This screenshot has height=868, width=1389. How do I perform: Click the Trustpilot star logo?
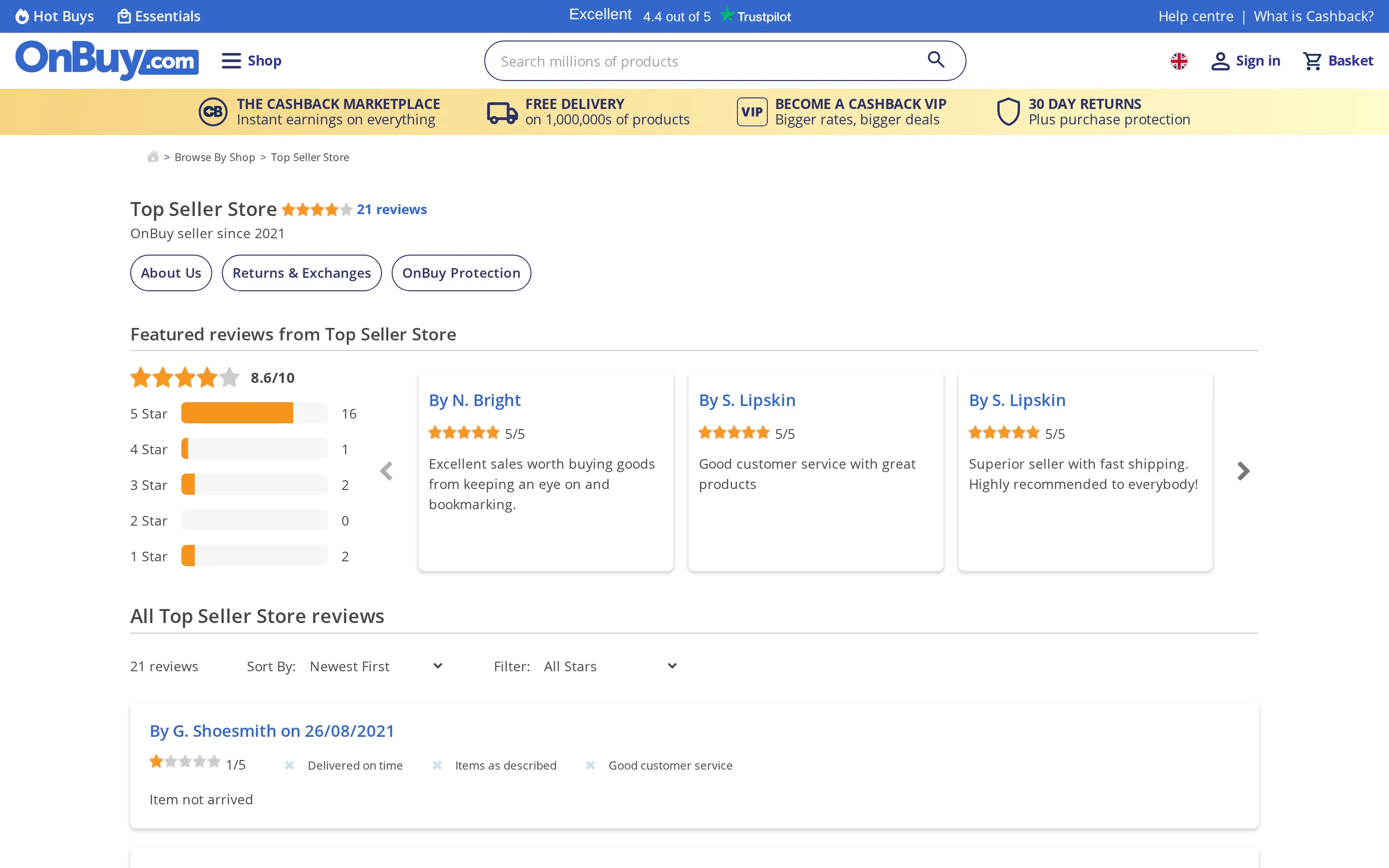click(727, 15)
